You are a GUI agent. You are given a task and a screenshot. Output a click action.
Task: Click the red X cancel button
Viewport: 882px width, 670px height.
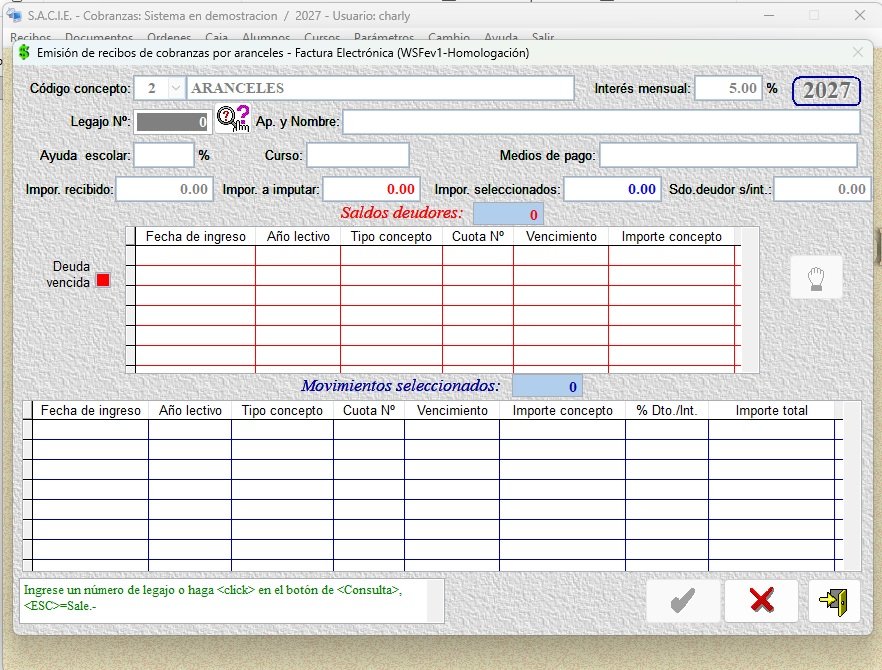click(762, 601)
